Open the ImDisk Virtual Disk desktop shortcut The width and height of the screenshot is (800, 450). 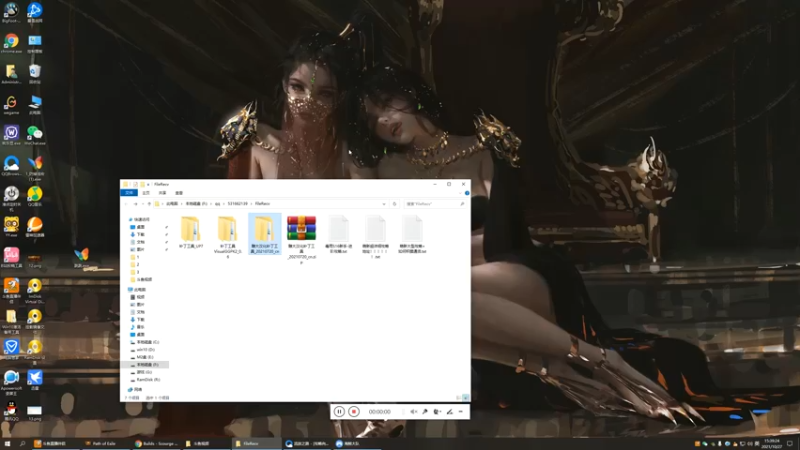click(x=35, y=291)
